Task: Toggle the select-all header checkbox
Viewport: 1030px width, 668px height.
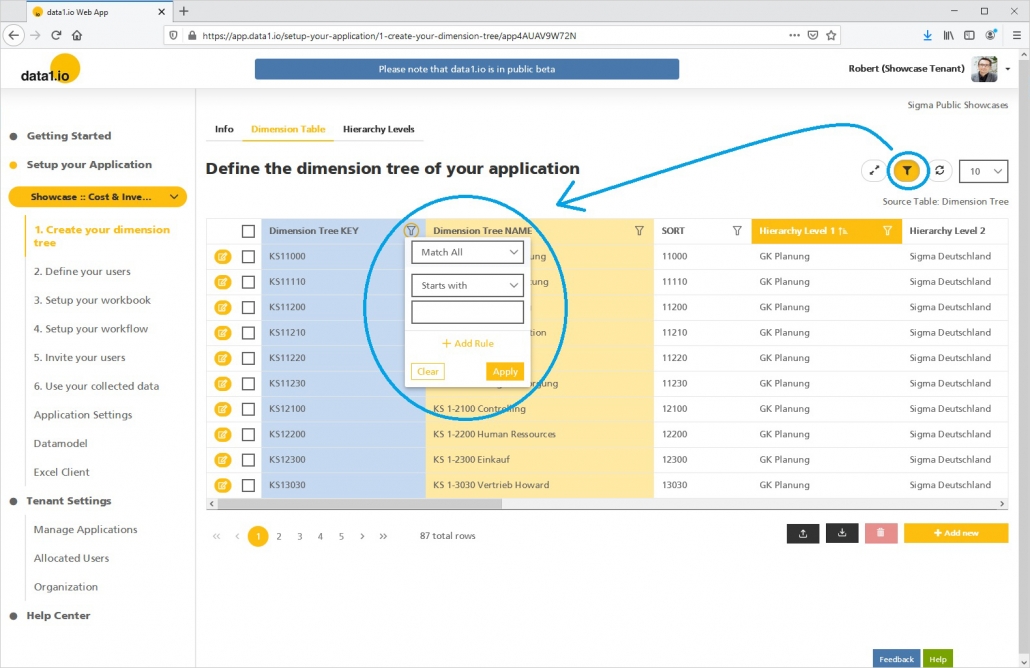Action: coord(248,231)
